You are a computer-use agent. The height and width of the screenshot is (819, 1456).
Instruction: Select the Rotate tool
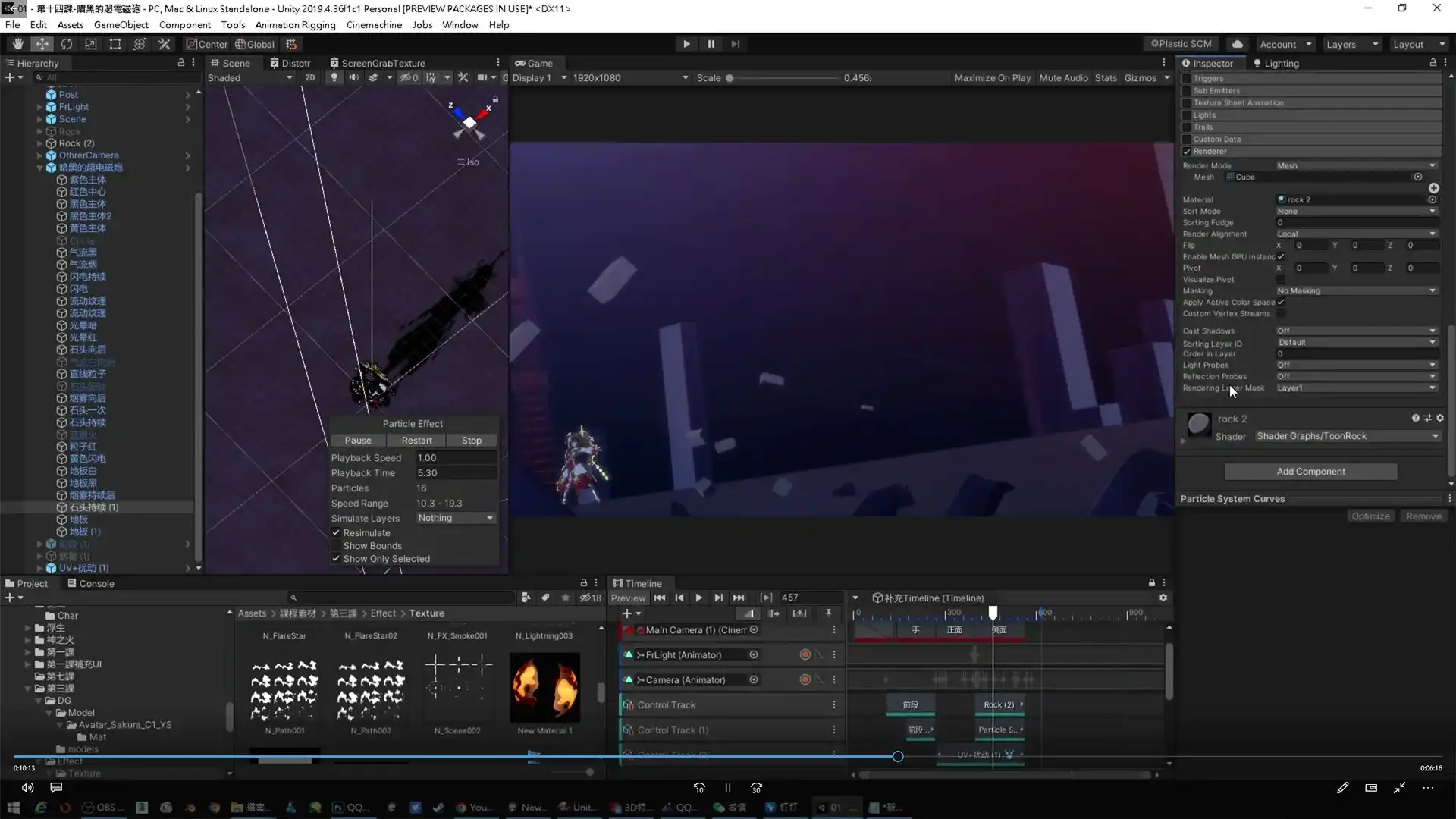click(x=67, y=43)
